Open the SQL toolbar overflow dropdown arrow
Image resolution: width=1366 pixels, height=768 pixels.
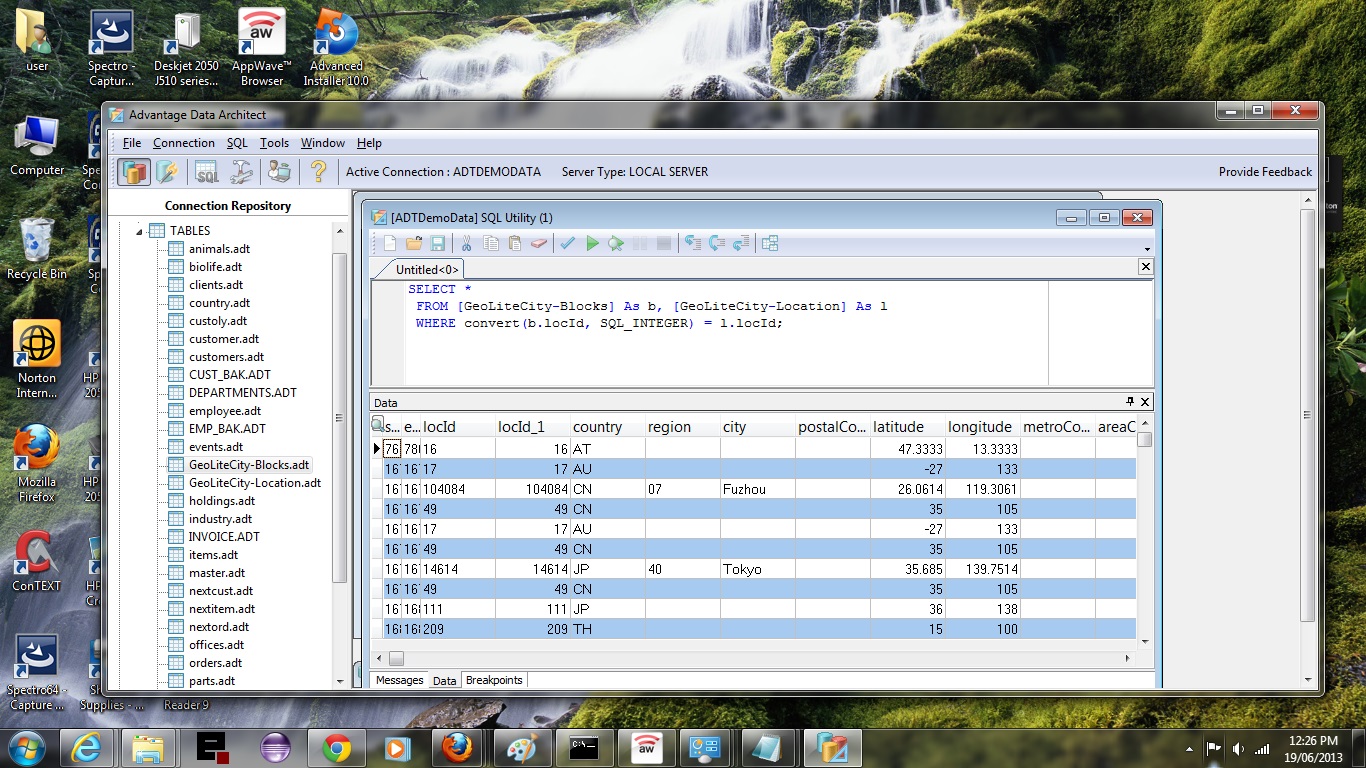(x=1147, y=249)
